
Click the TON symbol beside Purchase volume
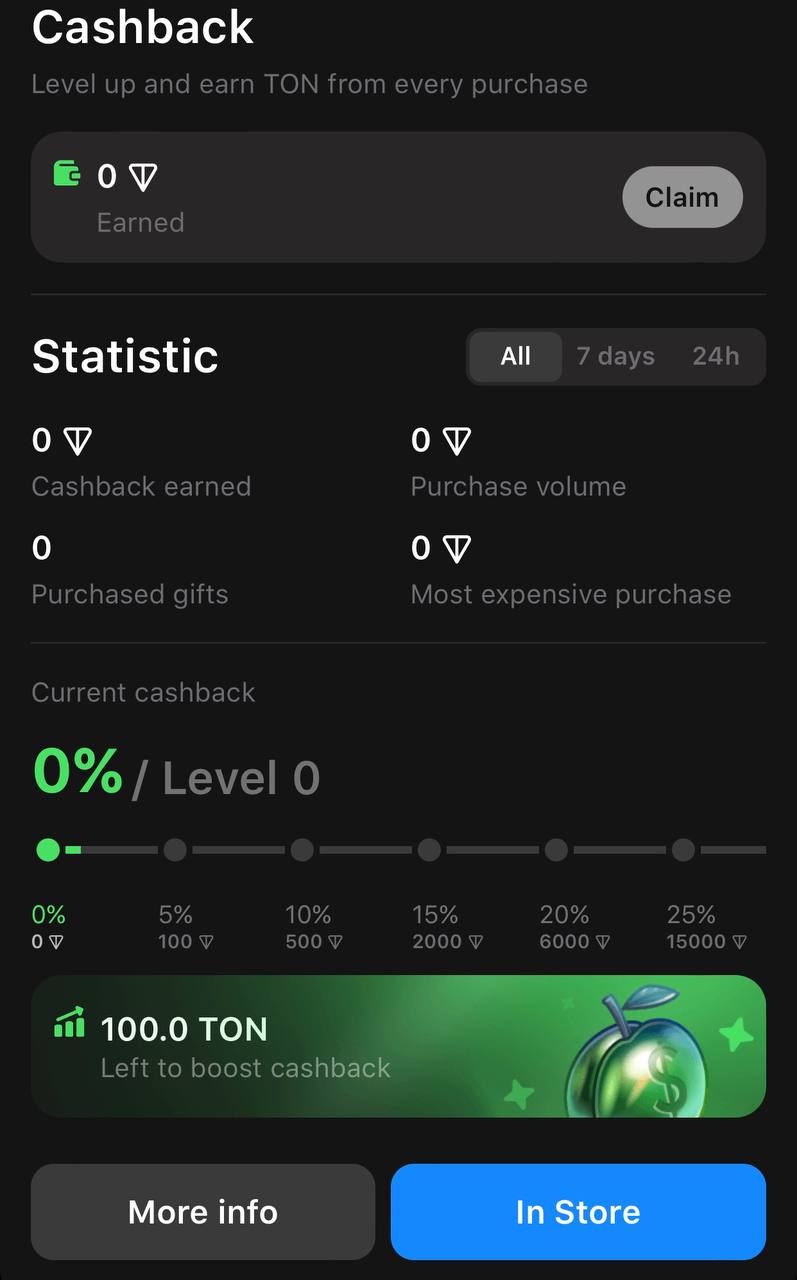click(x=456, y=440)
